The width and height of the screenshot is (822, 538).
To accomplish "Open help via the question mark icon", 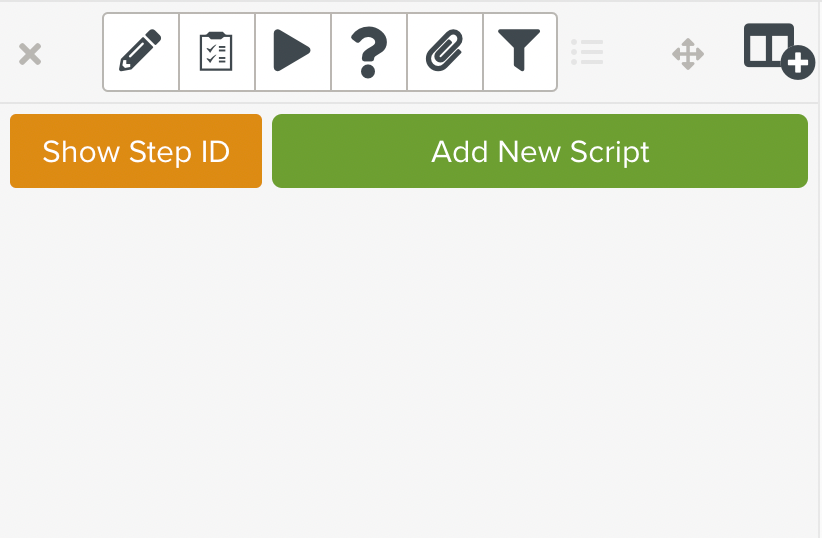I will point(368,52).
